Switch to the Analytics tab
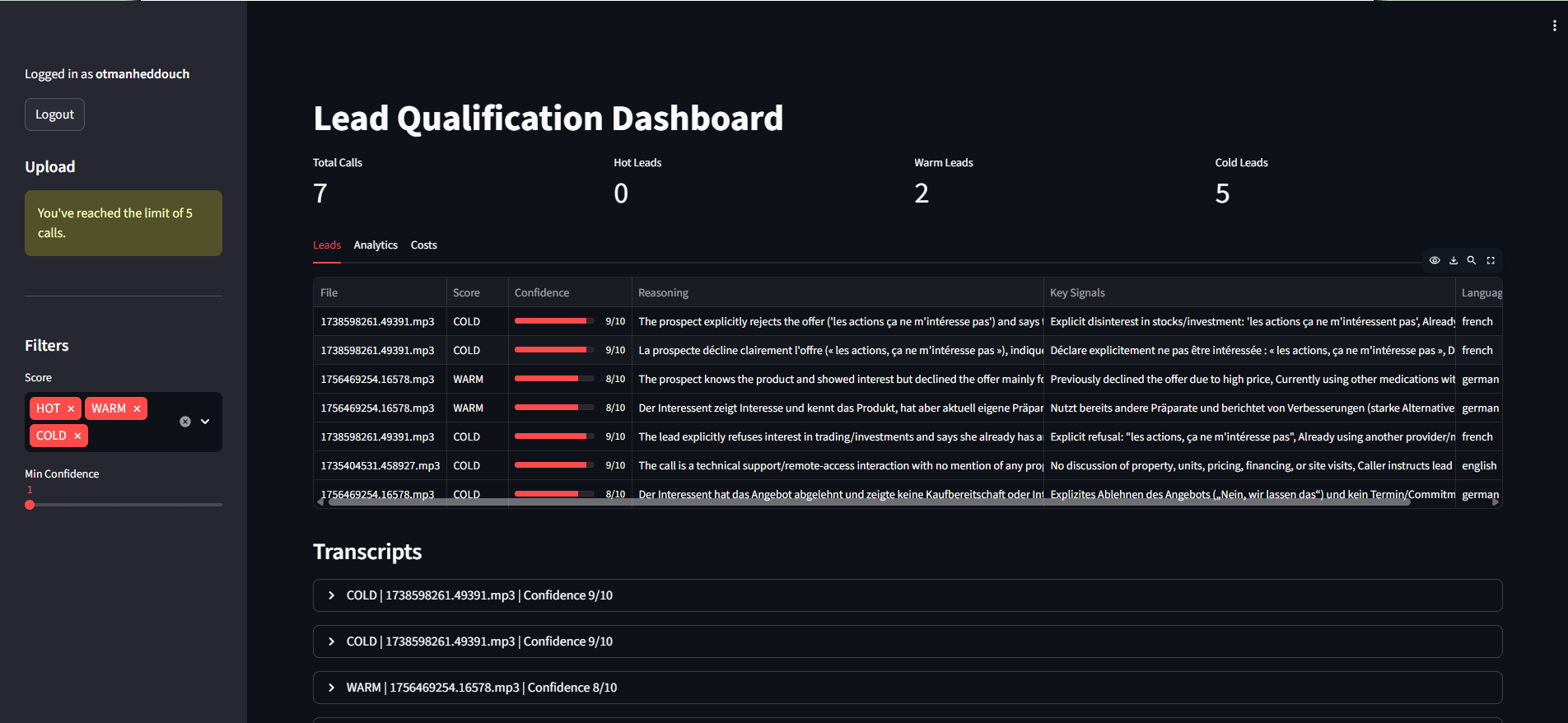 click(x=376, y=245)
